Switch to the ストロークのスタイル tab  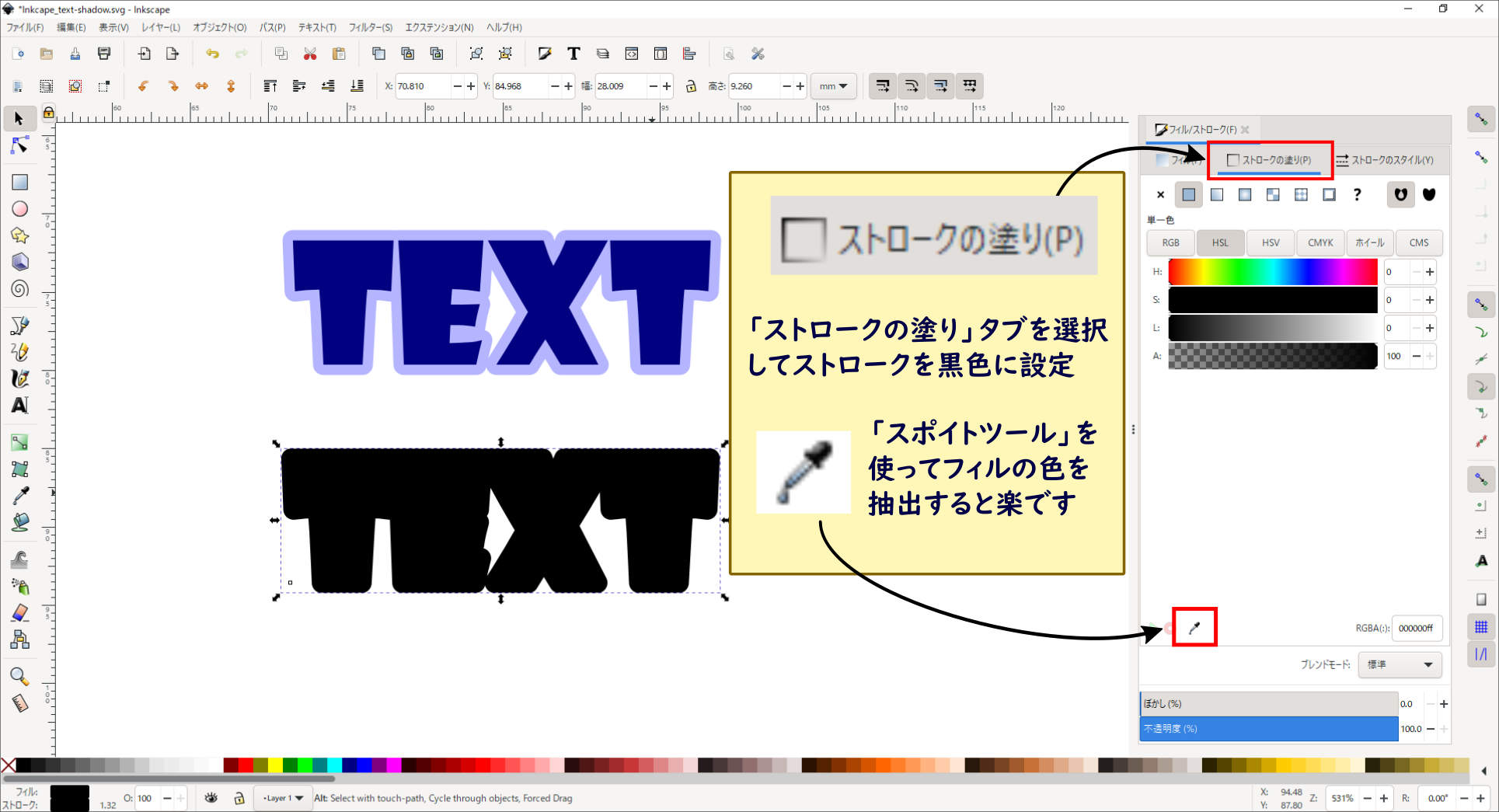[x=1387, y=159]
